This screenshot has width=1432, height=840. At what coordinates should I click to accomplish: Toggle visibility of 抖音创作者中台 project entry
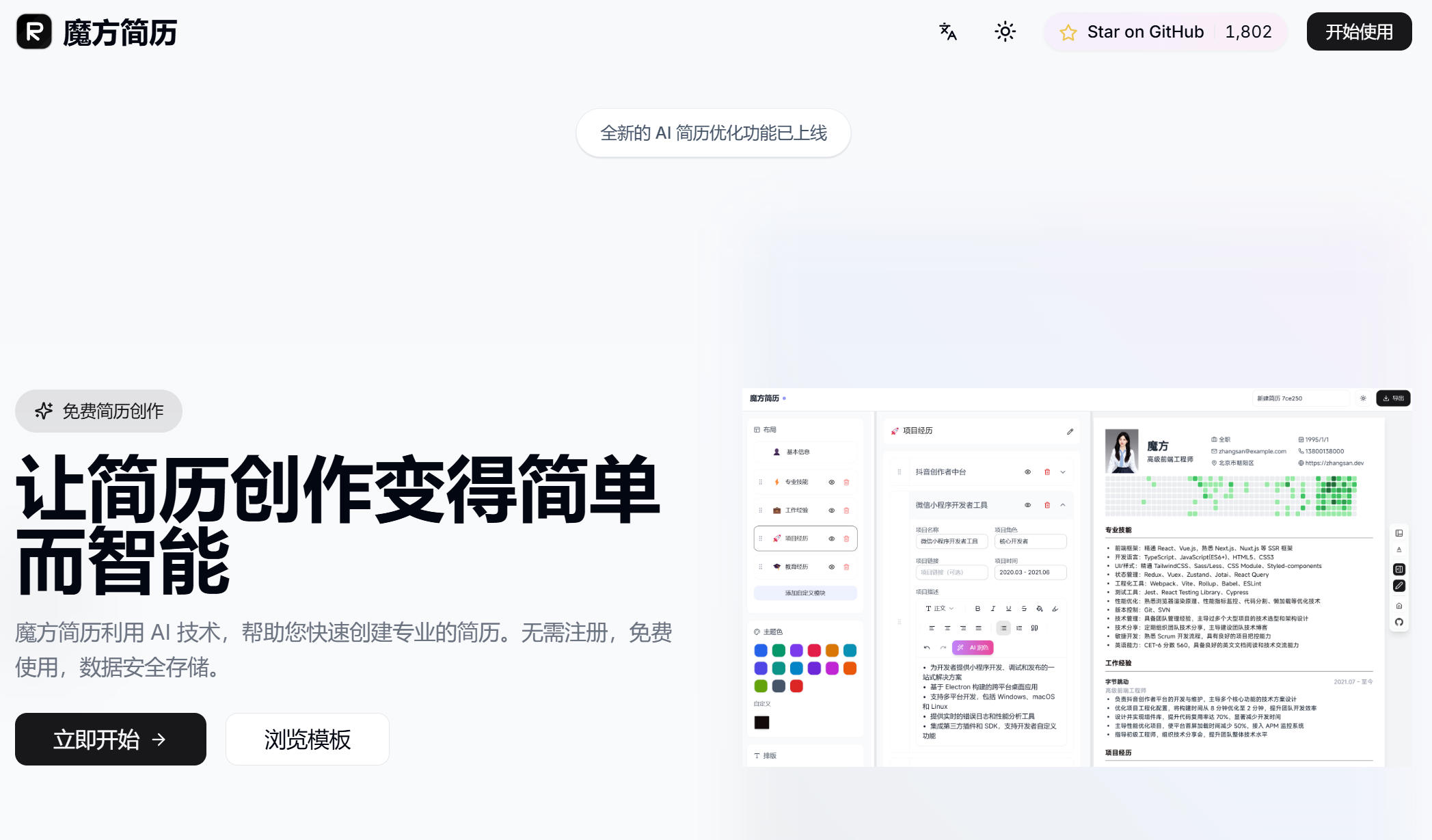[1027, 472]
